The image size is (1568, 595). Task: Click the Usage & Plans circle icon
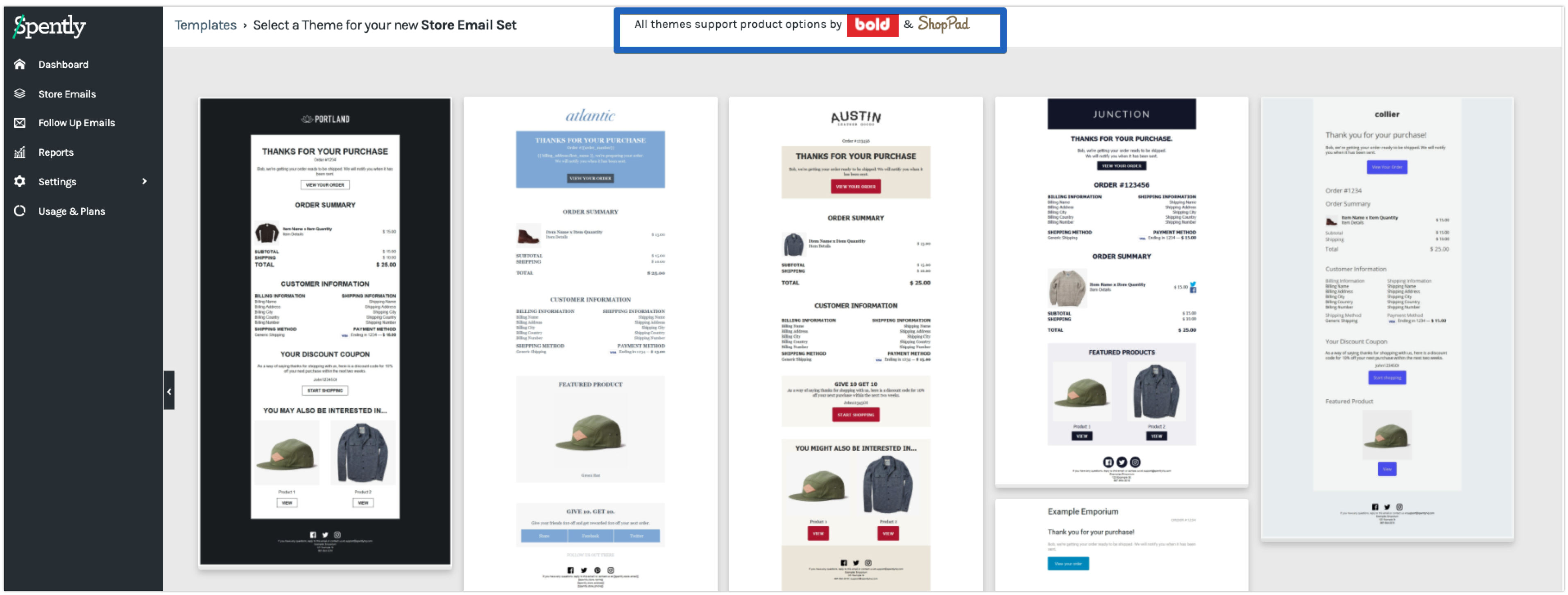20,211
